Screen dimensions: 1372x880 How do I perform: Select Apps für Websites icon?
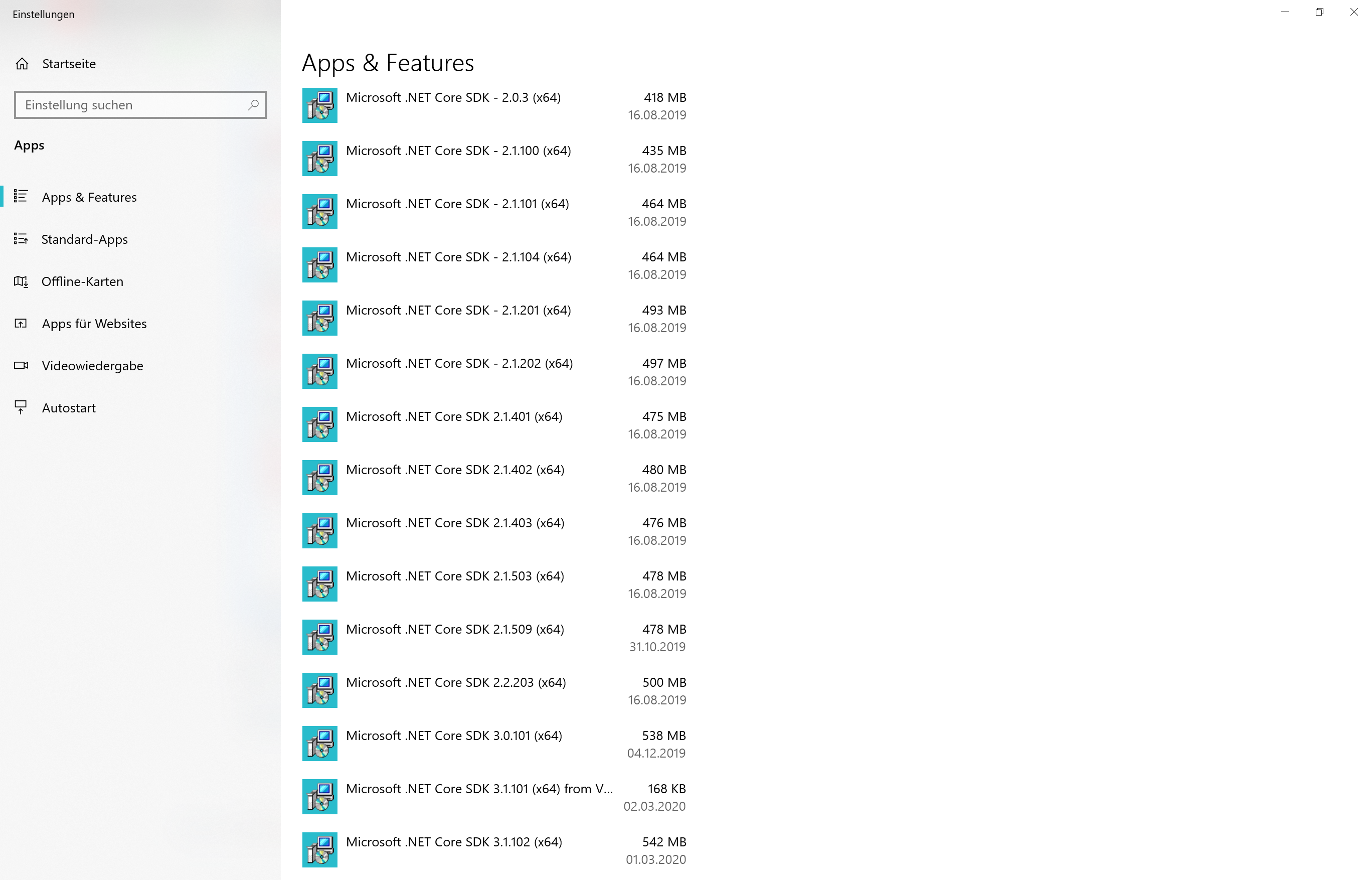tap(21, 324)
